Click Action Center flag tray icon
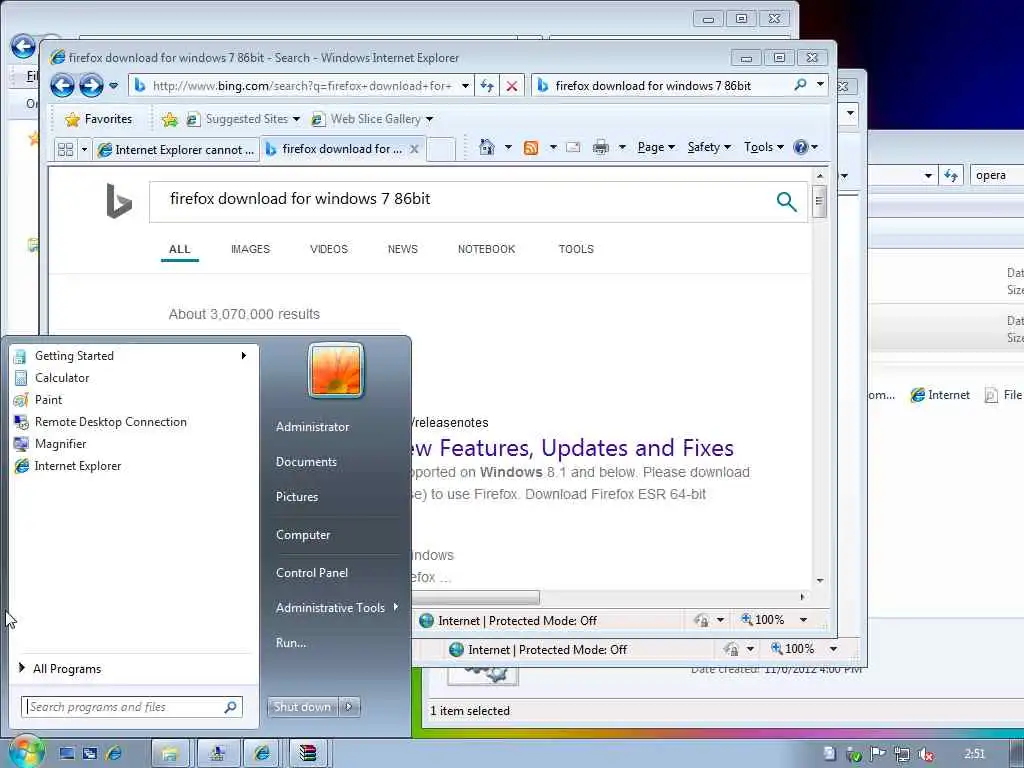The height and width of the screenshot is (768, 1024). [x=878, y=754]
